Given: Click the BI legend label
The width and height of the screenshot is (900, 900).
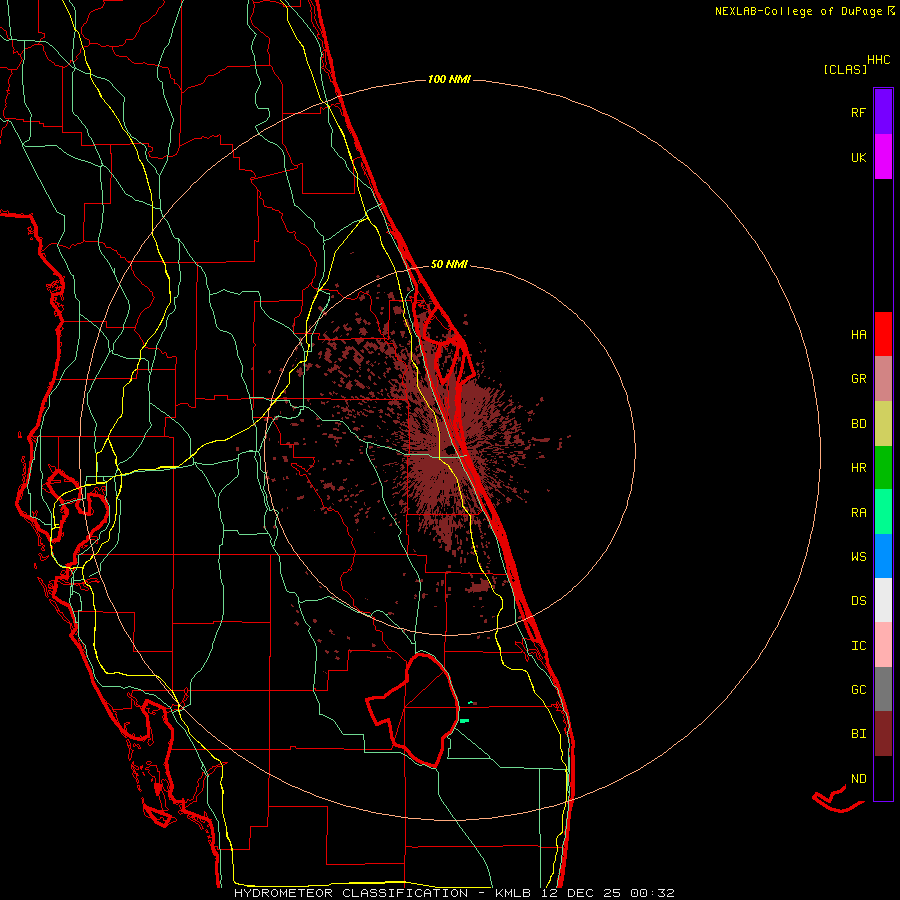Looking at the screenshot, I should click(858, 734).
